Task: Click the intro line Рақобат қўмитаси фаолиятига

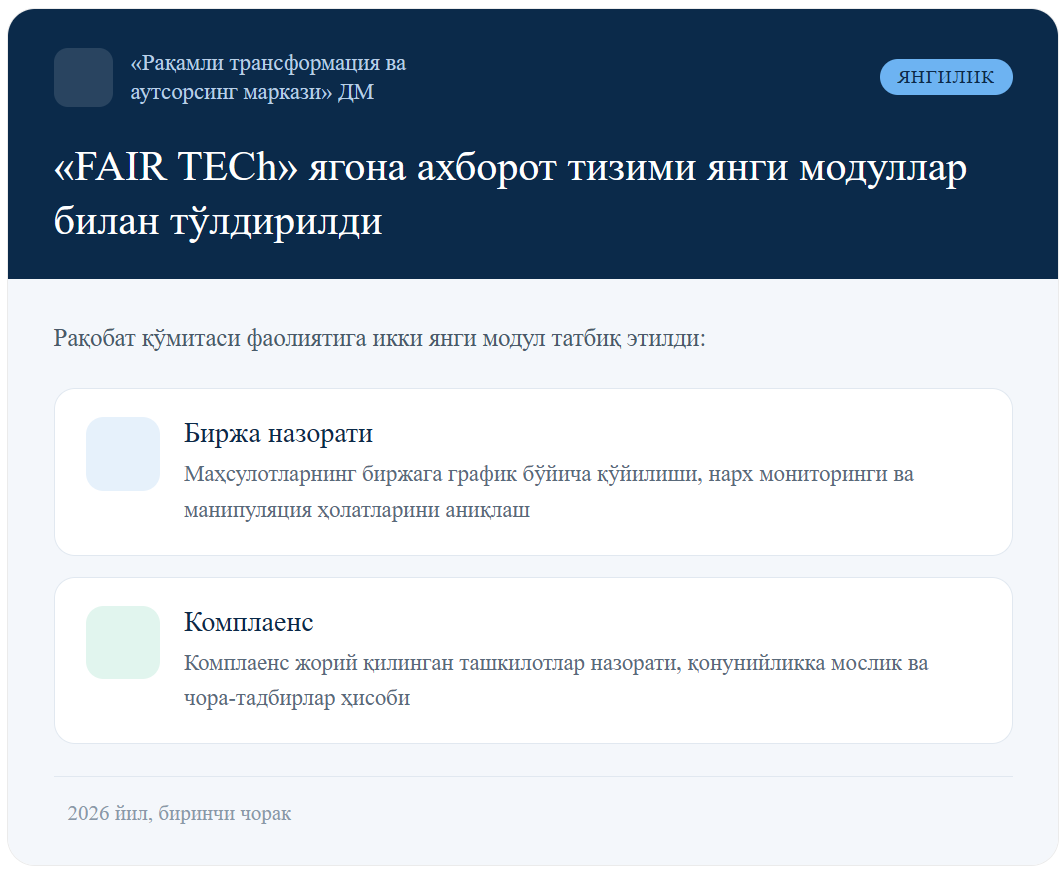Action: point(379,338)
